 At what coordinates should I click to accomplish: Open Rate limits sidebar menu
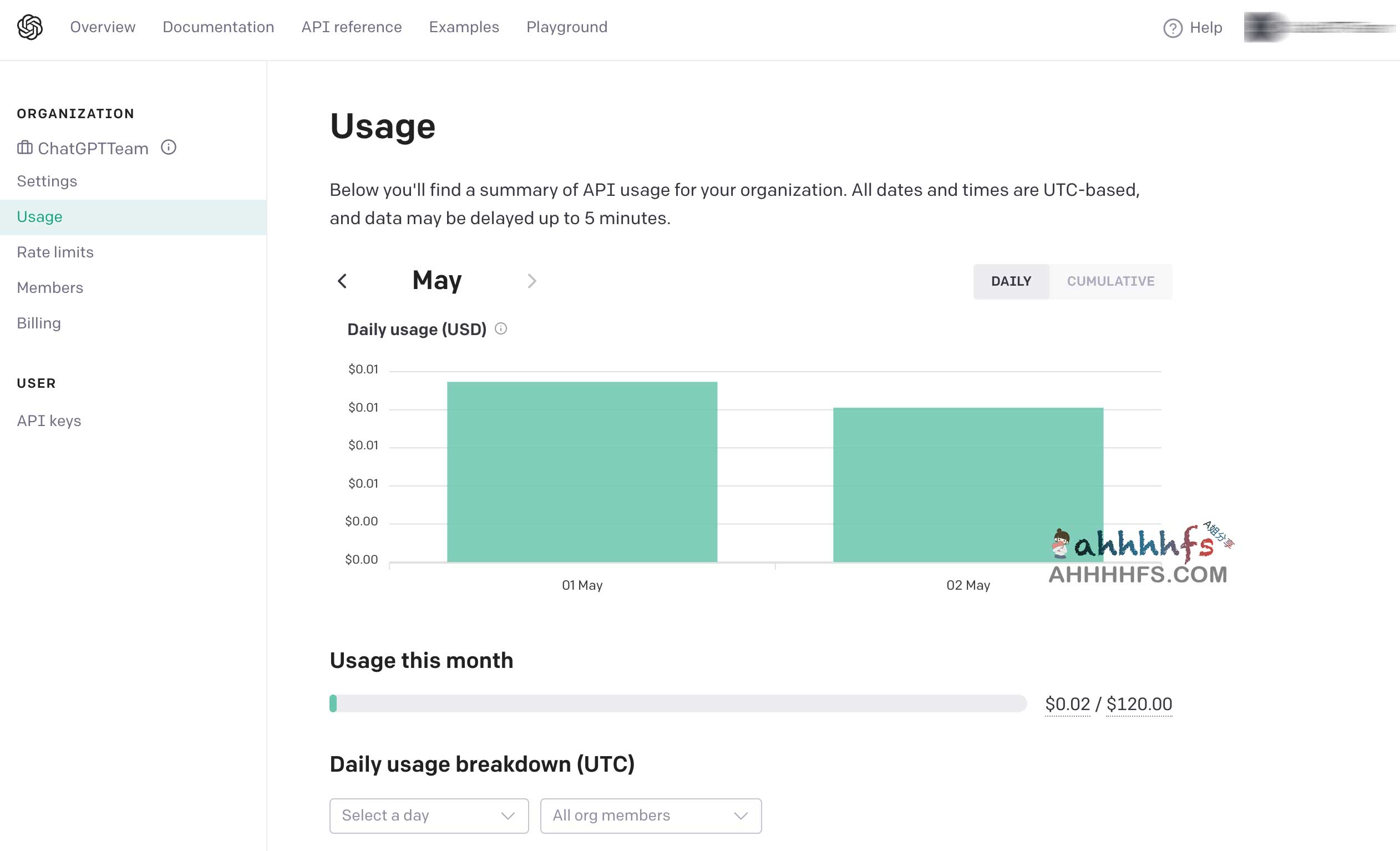click(x=55, y=252)
